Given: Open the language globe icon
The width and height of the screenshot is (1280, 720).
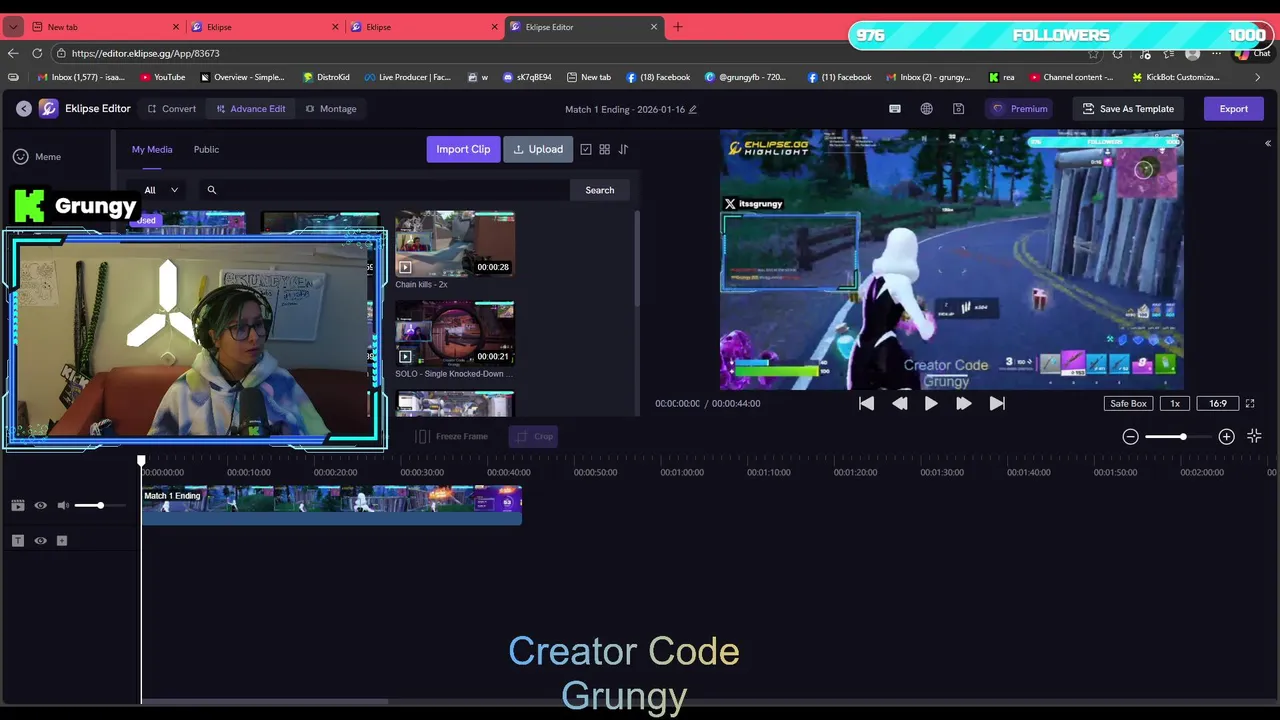Looking at the screenshot, I should (x=927, y=109).
